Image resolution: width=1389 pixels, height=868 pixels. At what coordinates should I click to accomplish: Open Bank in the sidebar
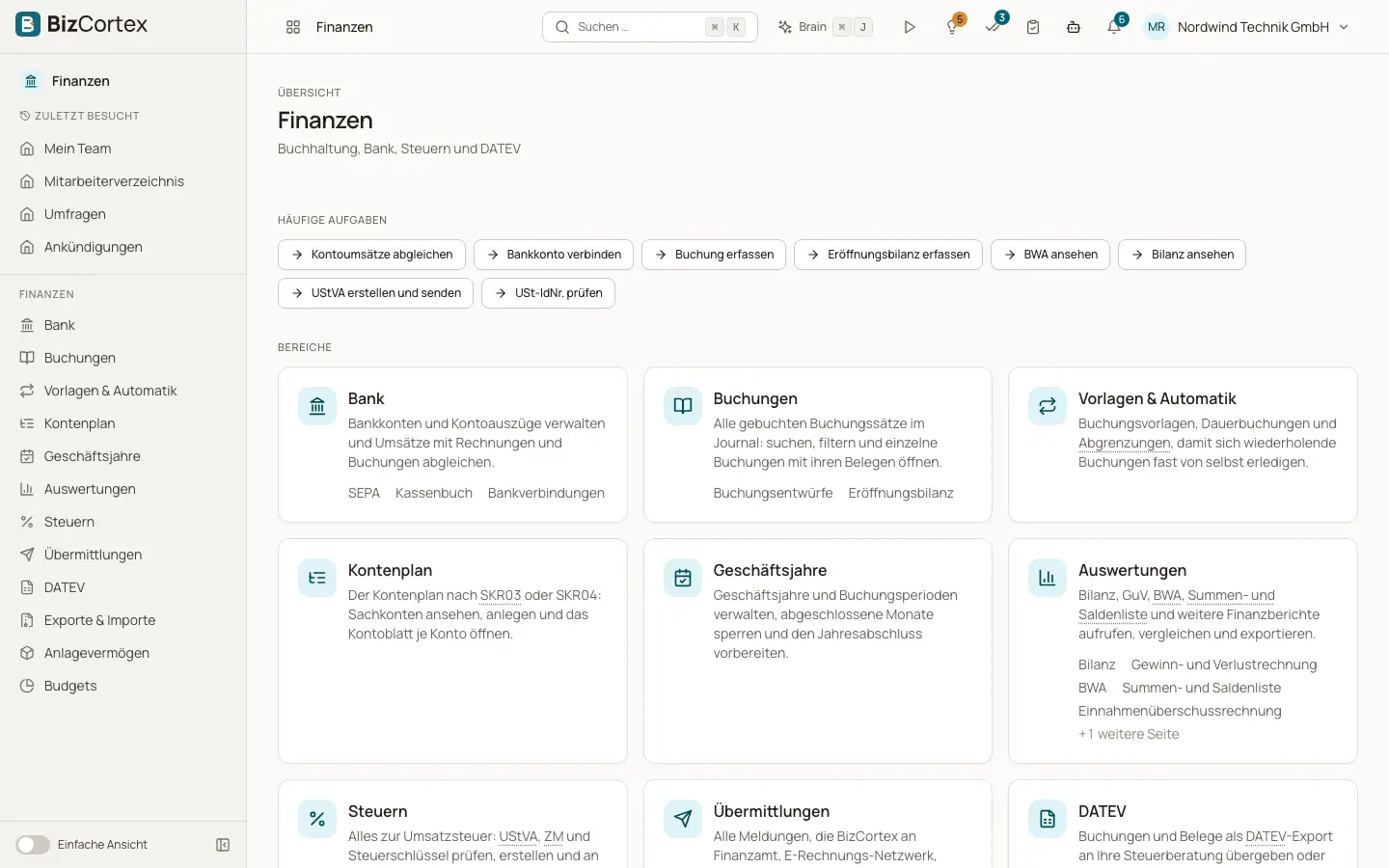pos(123,325)
